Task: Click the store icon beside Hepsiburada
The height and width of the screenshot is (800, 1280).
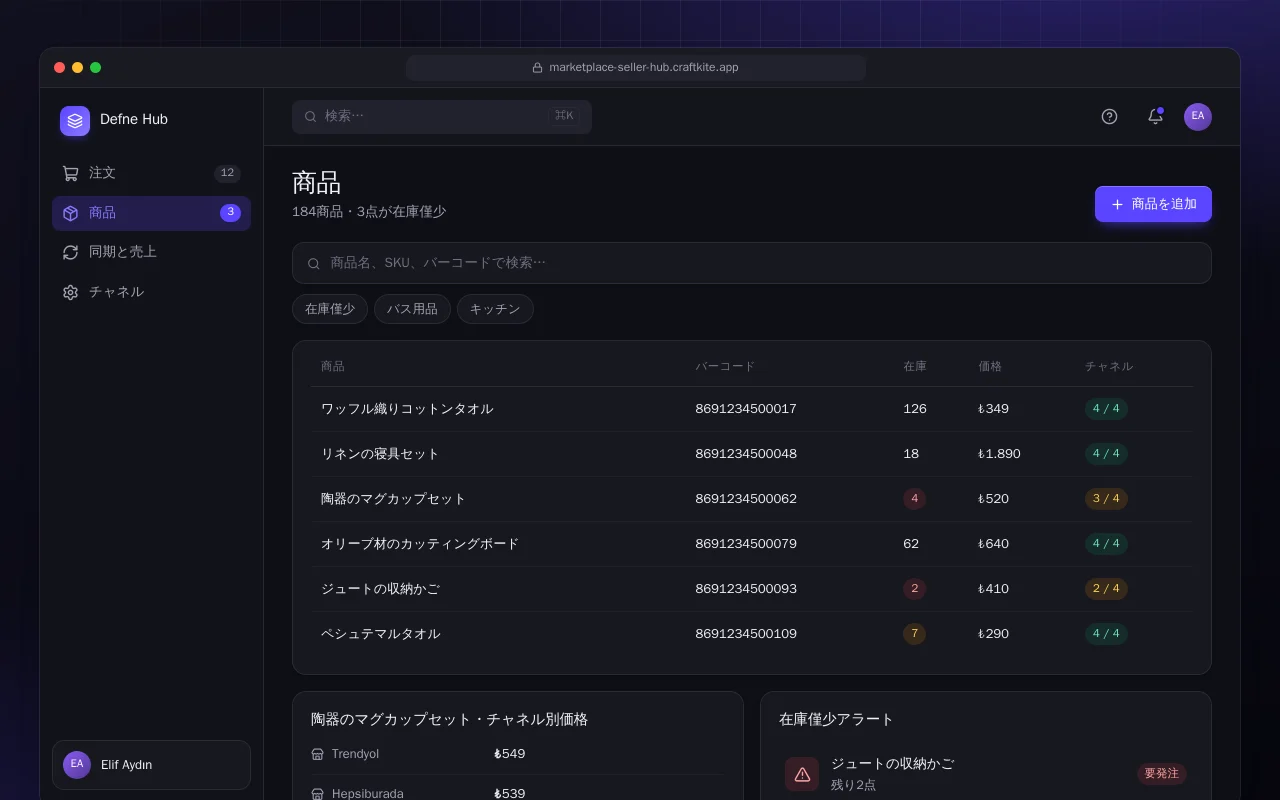Action: click(318, 794)
